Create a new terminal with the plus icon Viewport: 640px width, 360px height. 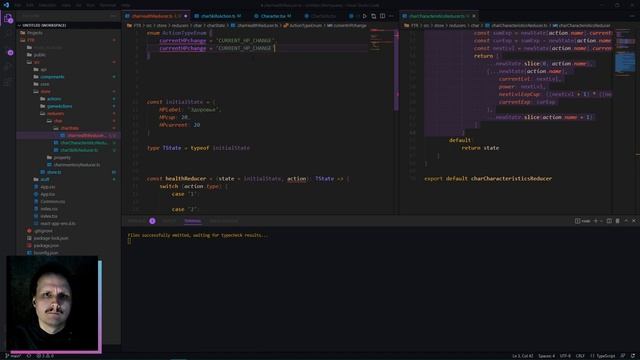click(596, 221)
